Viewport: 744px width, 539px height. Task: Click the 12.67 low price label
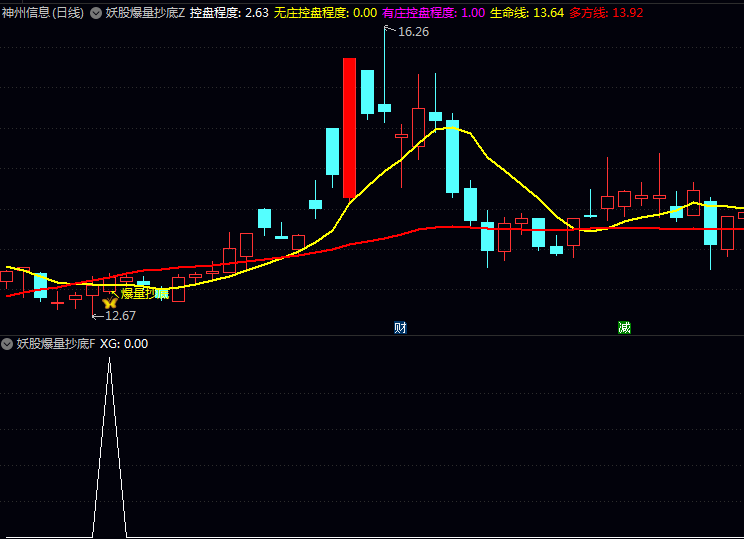coord(120,316)
